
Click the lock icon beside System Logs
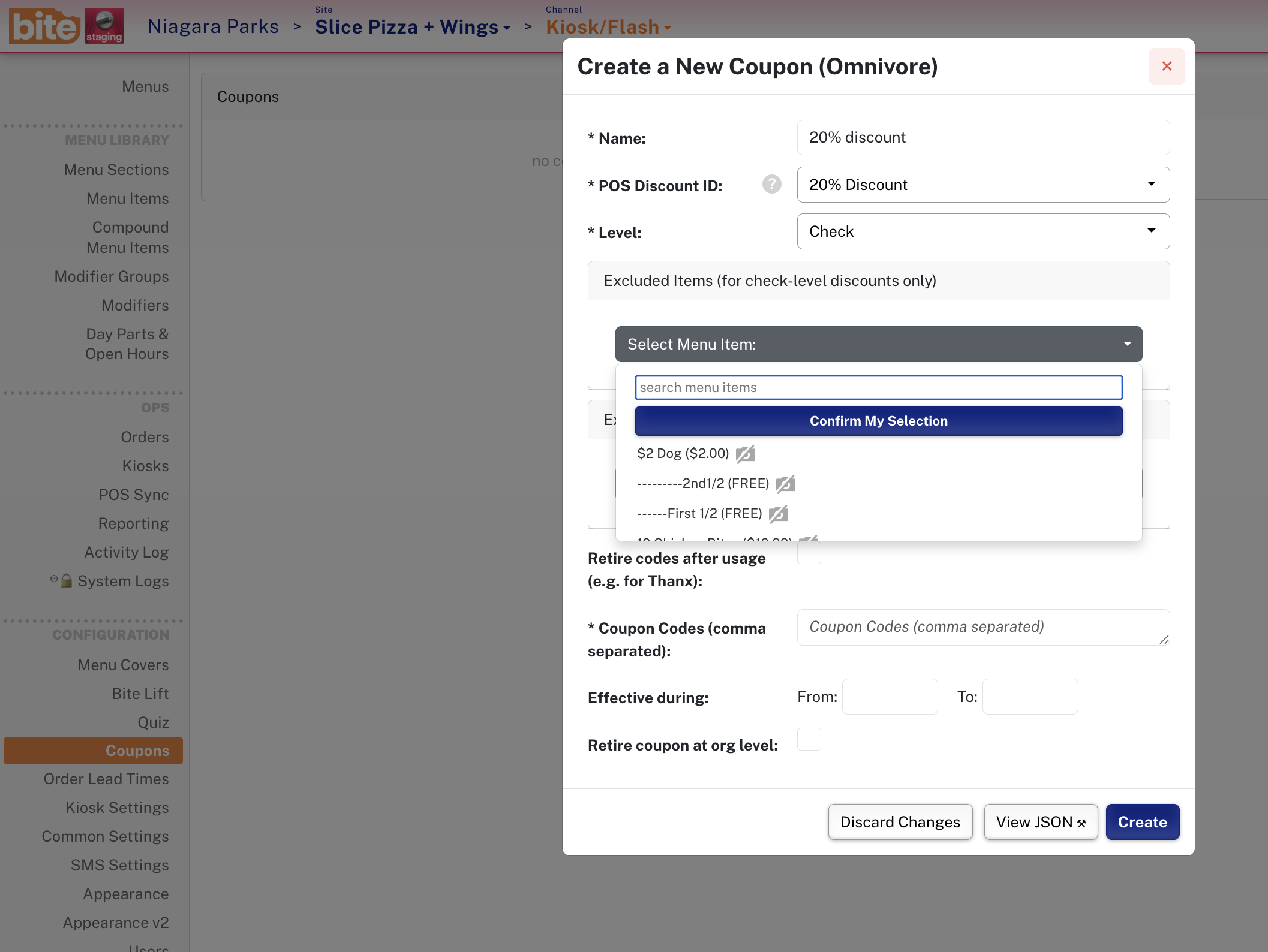click(x=67, y=580)
